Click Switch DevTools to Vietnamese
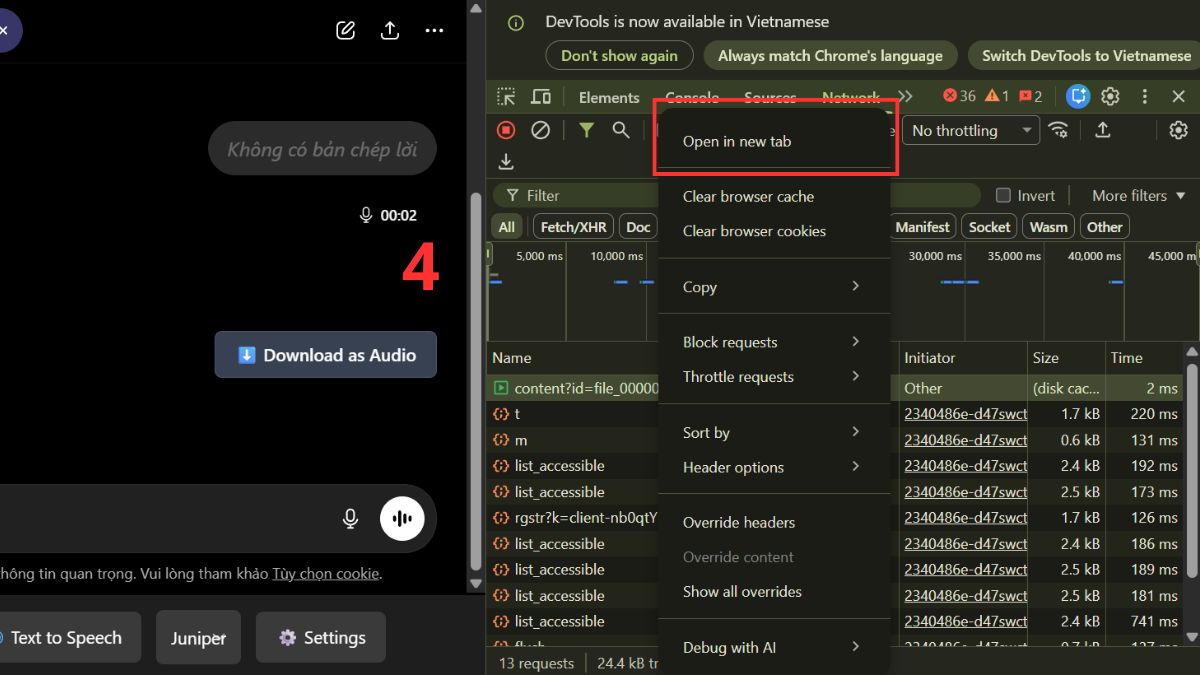 [1086, 56]
